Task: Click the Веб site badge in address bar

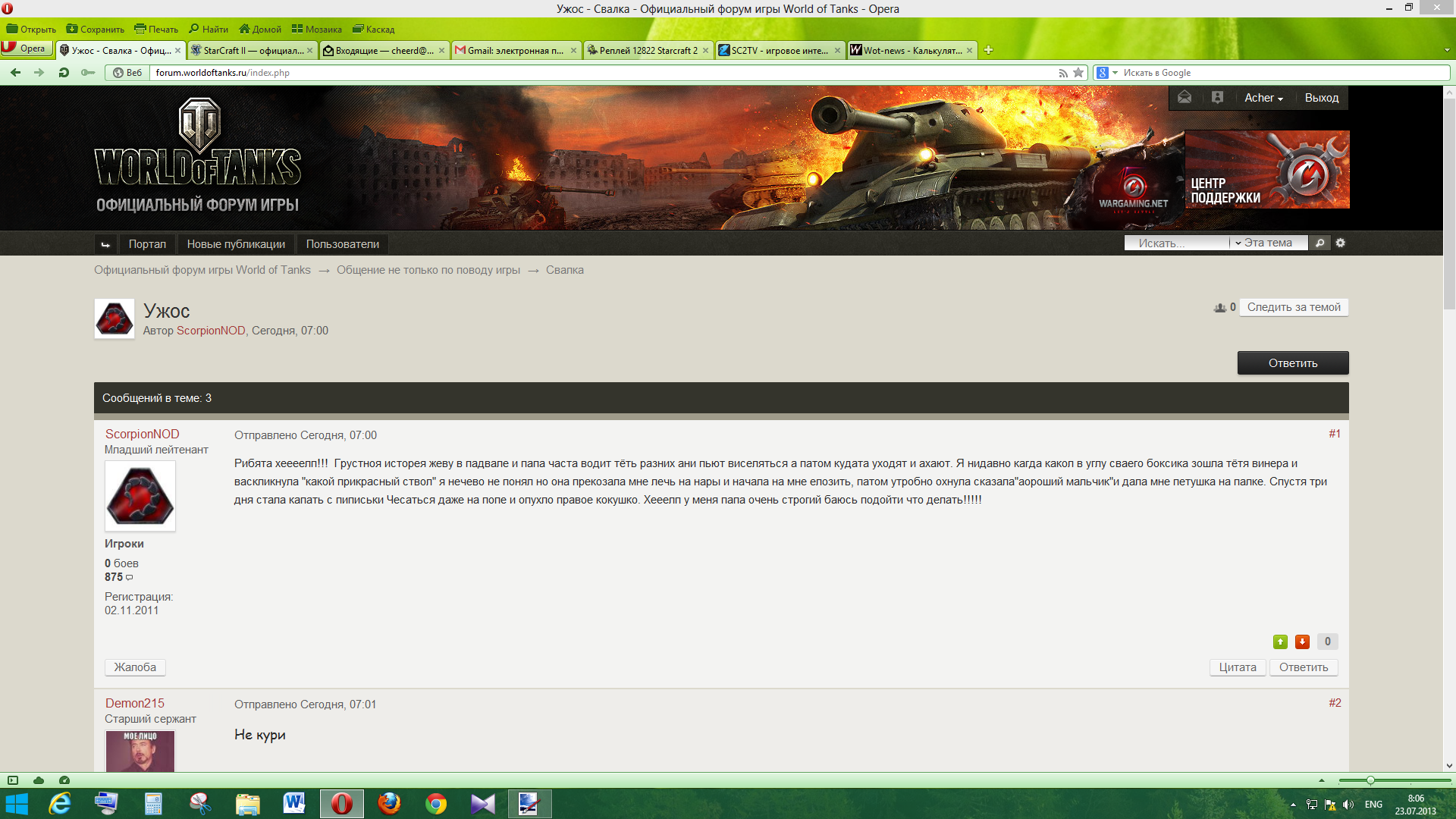Action: 127,73
